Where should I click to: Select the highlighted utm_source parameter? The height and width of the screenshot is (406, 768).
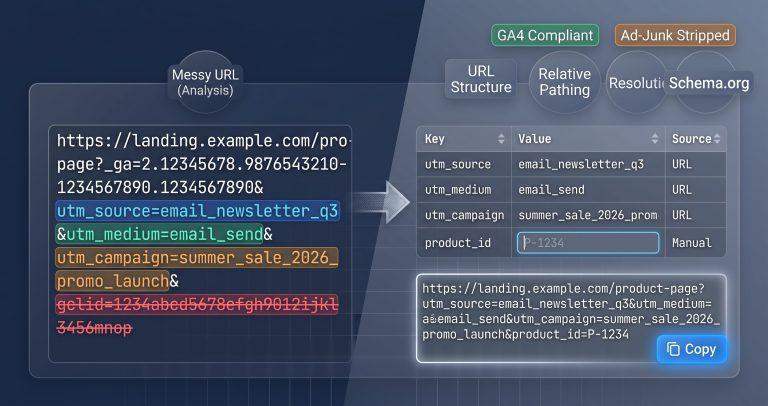click(x=197, y=211)
